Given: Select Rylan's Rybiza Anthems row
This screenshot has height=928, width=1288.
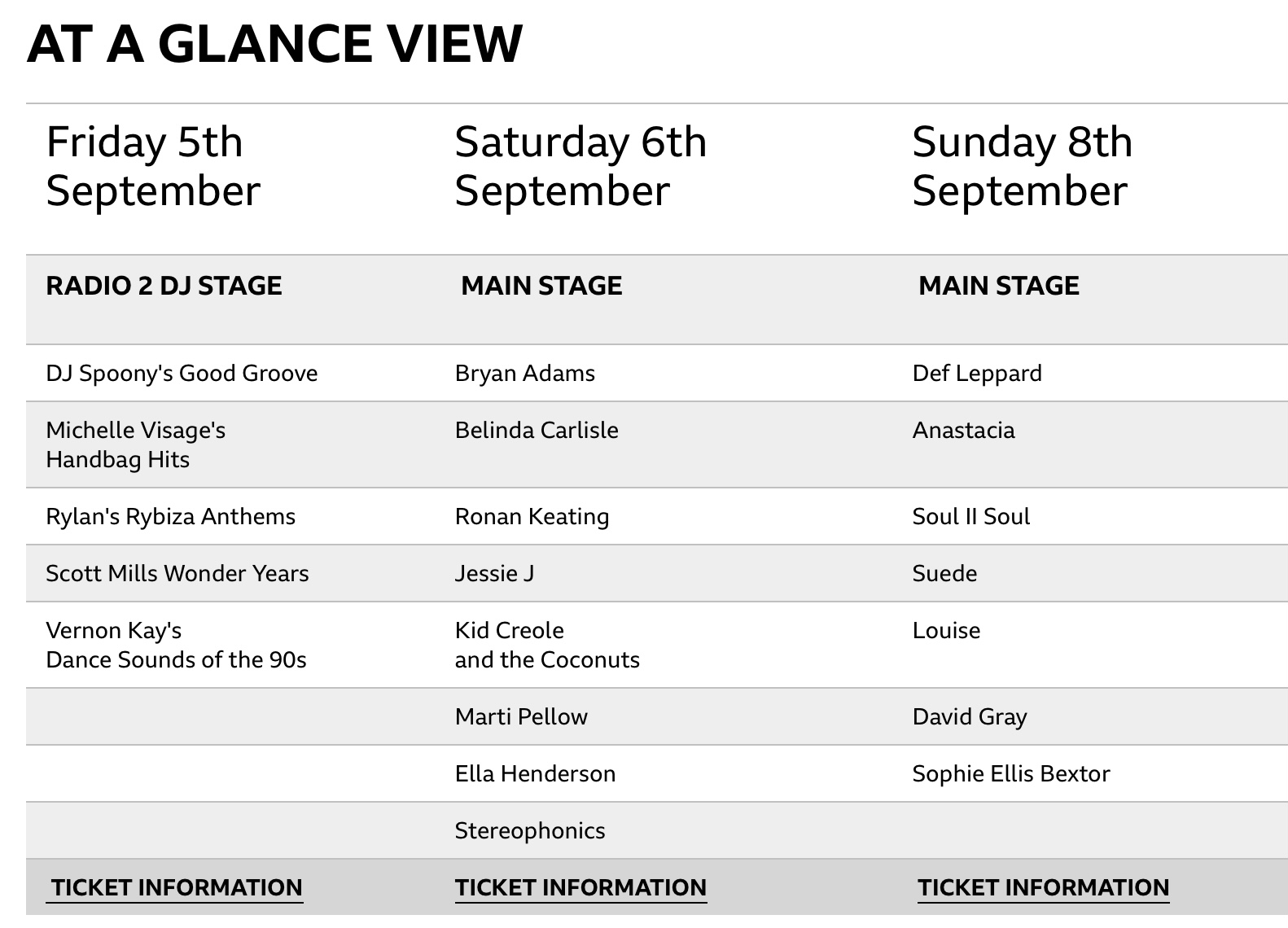Looking at the screenshot, I should pyautogui.click(x=170, y=516).
